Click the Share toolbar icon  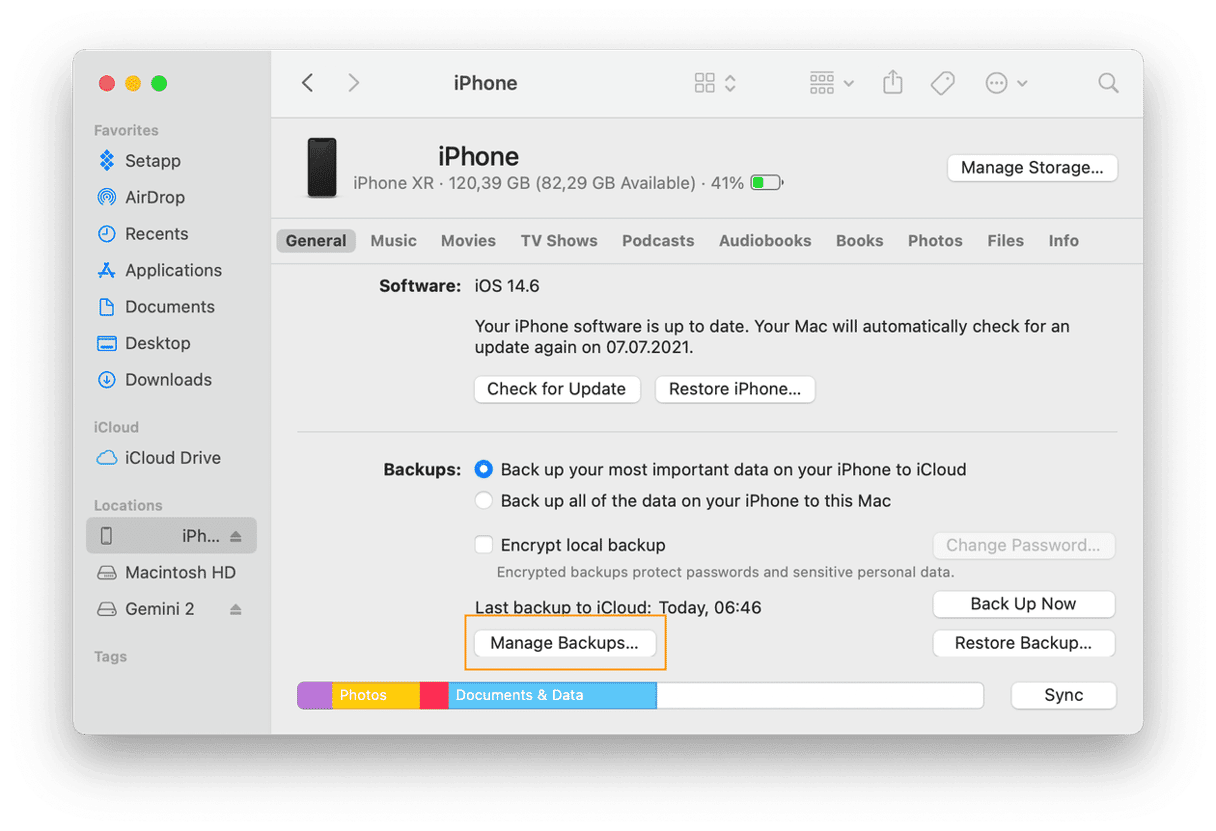coord(893,83)
